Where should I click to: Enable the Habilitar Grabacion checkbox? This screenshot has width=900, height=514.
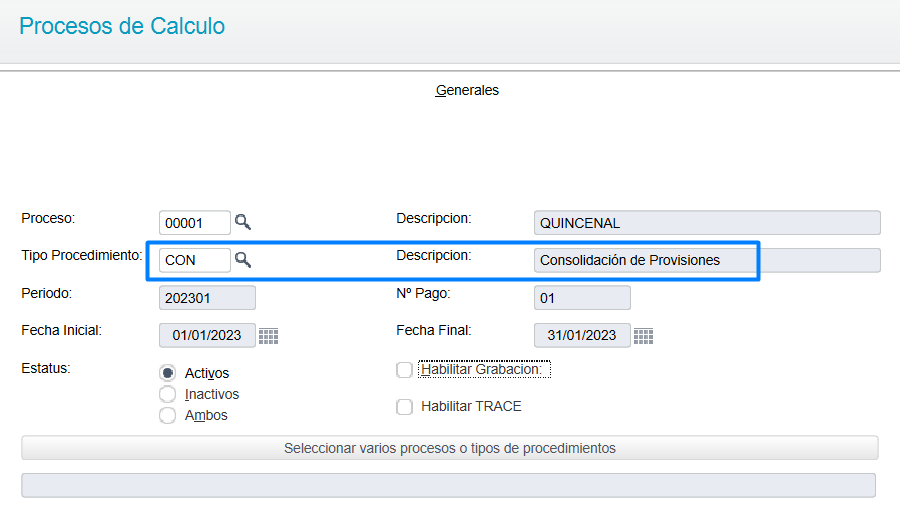405,370
